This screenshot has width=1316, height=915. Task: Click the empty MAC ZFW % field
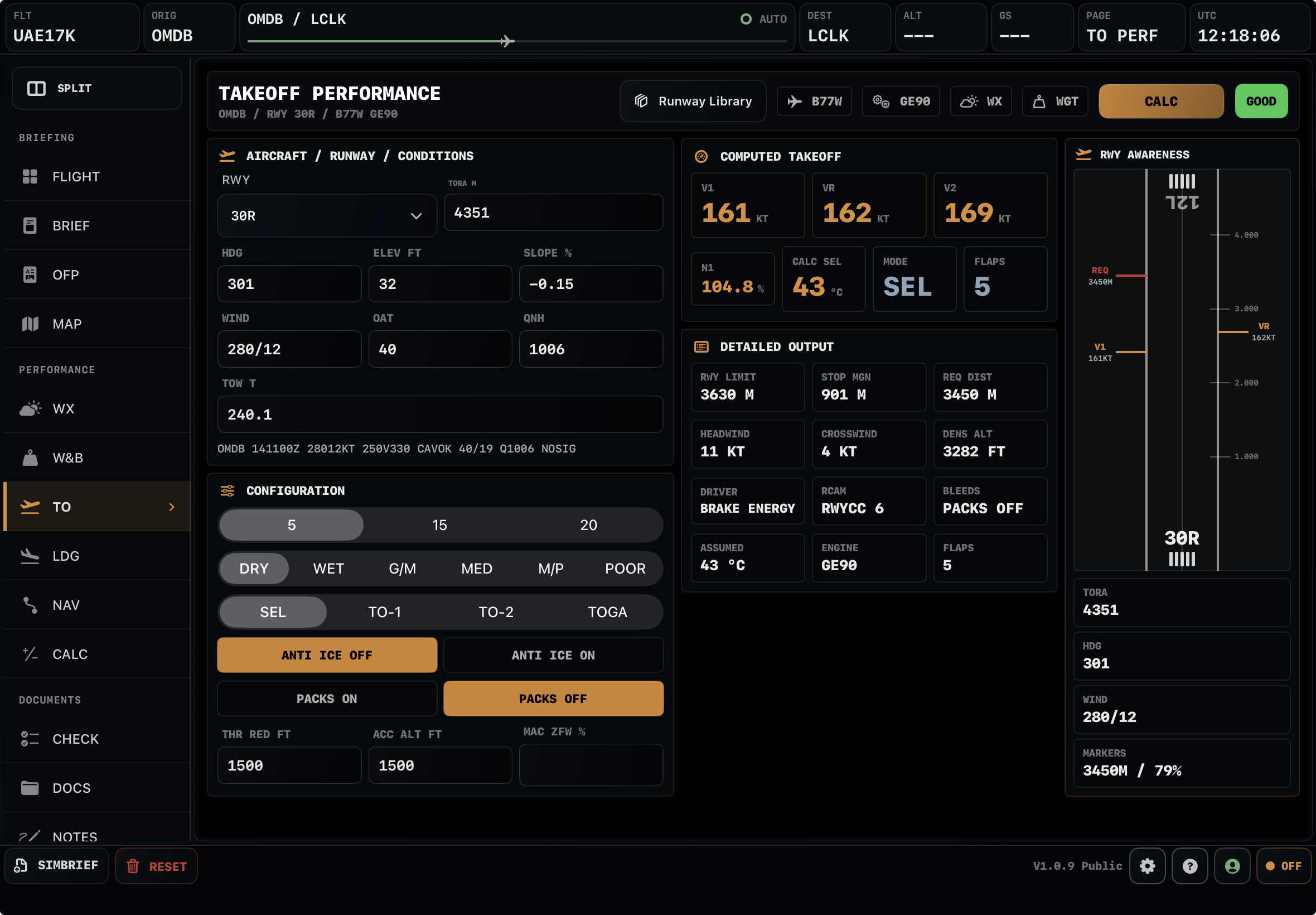tap(591, 765)
